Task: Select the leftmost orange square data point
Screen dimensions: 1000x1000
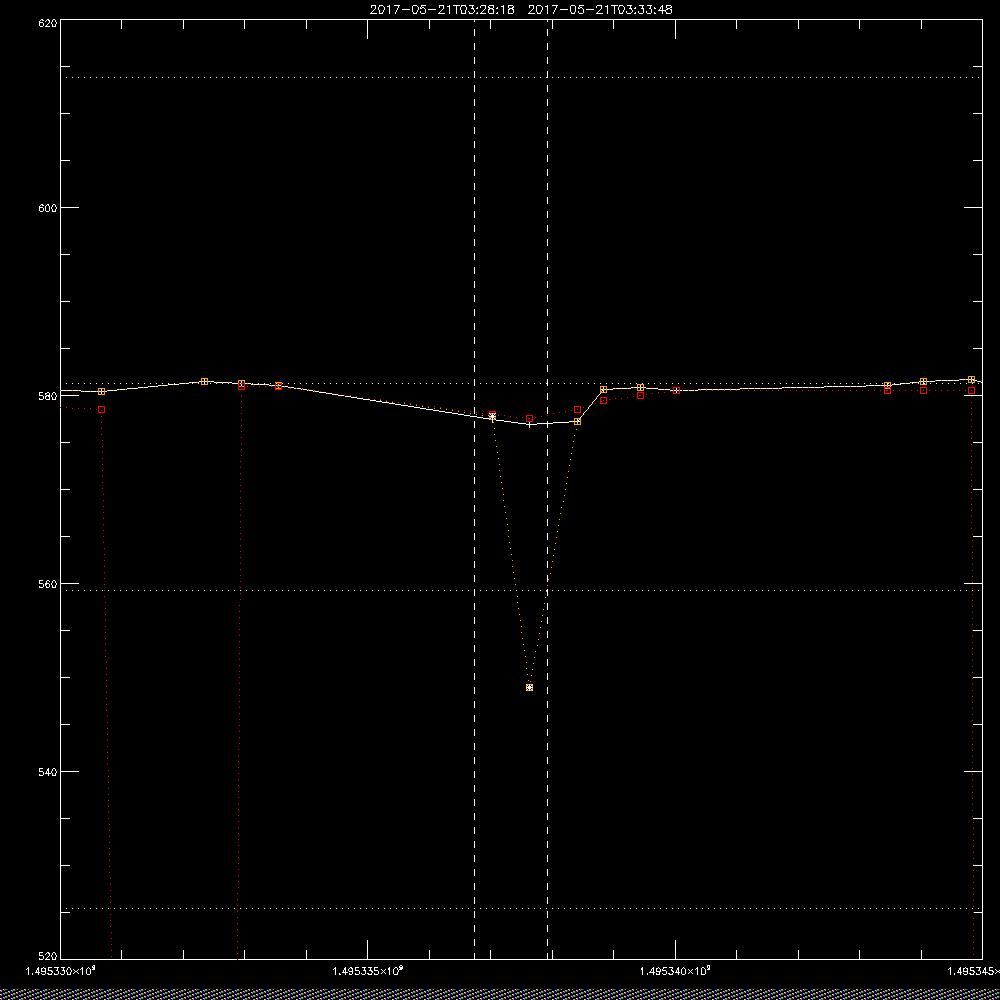Action: (101, 392)
